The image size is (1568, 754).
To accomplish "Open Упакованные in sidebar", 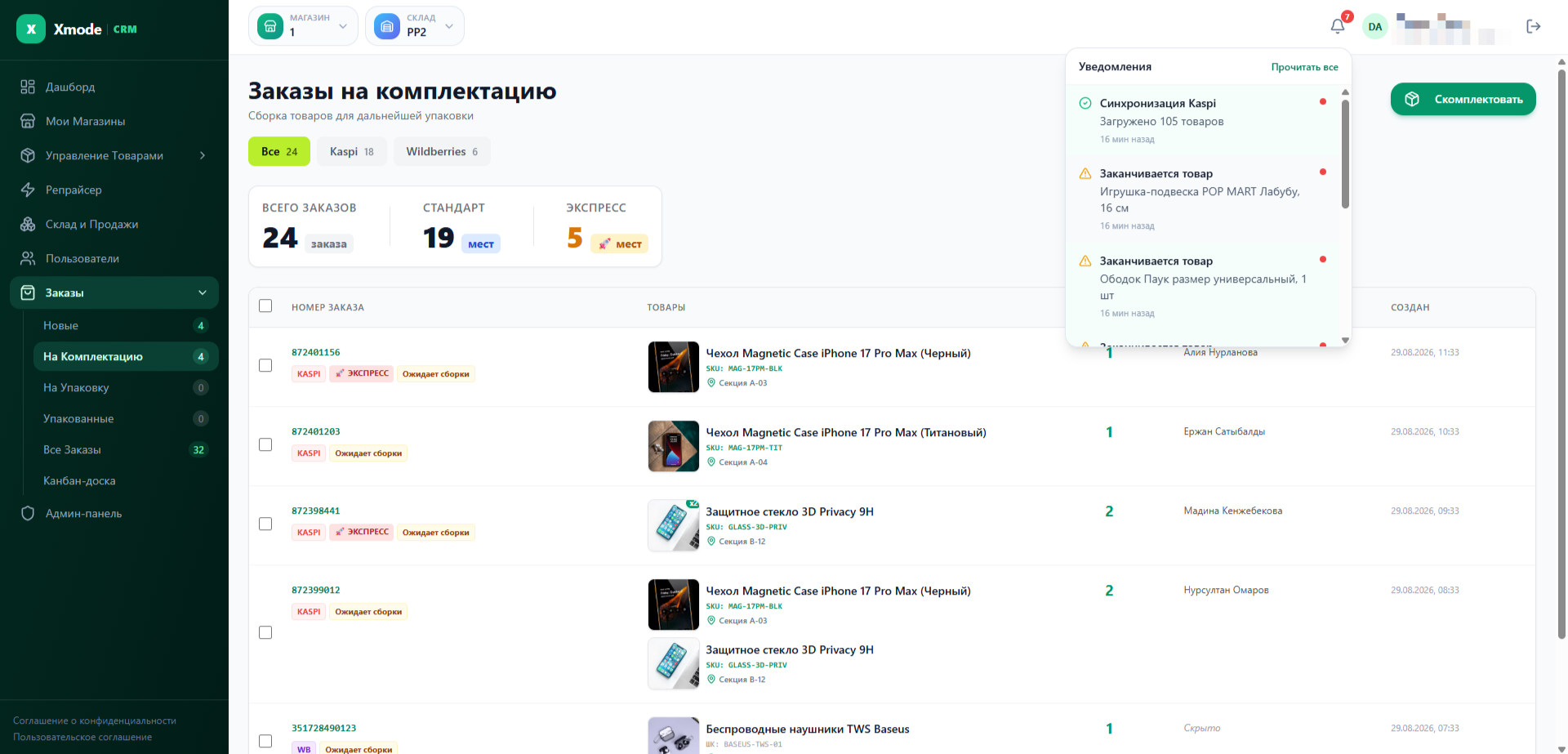I will point(126,418).
